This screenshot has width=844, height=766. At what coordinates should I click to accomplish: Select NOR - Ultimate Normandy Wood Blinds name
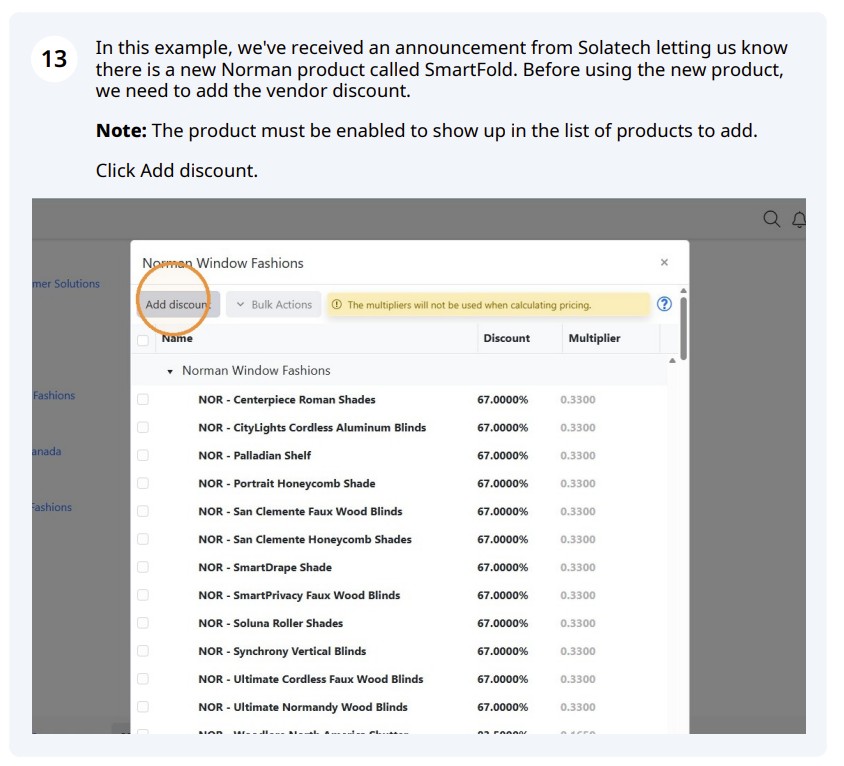[303, 707]
